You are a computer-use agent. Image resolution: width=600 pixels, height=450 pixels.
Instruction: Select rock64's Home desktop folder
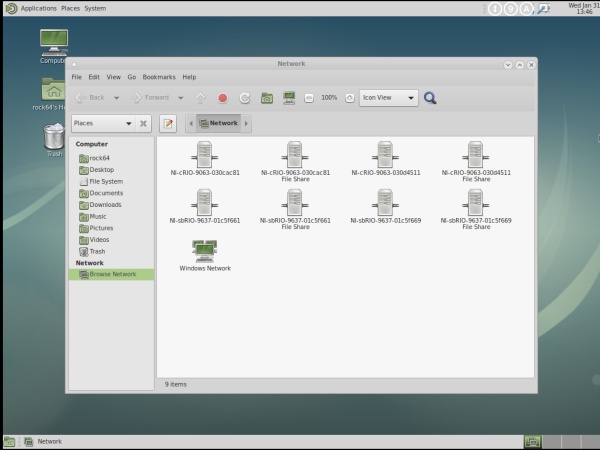(x=51, y=94)
